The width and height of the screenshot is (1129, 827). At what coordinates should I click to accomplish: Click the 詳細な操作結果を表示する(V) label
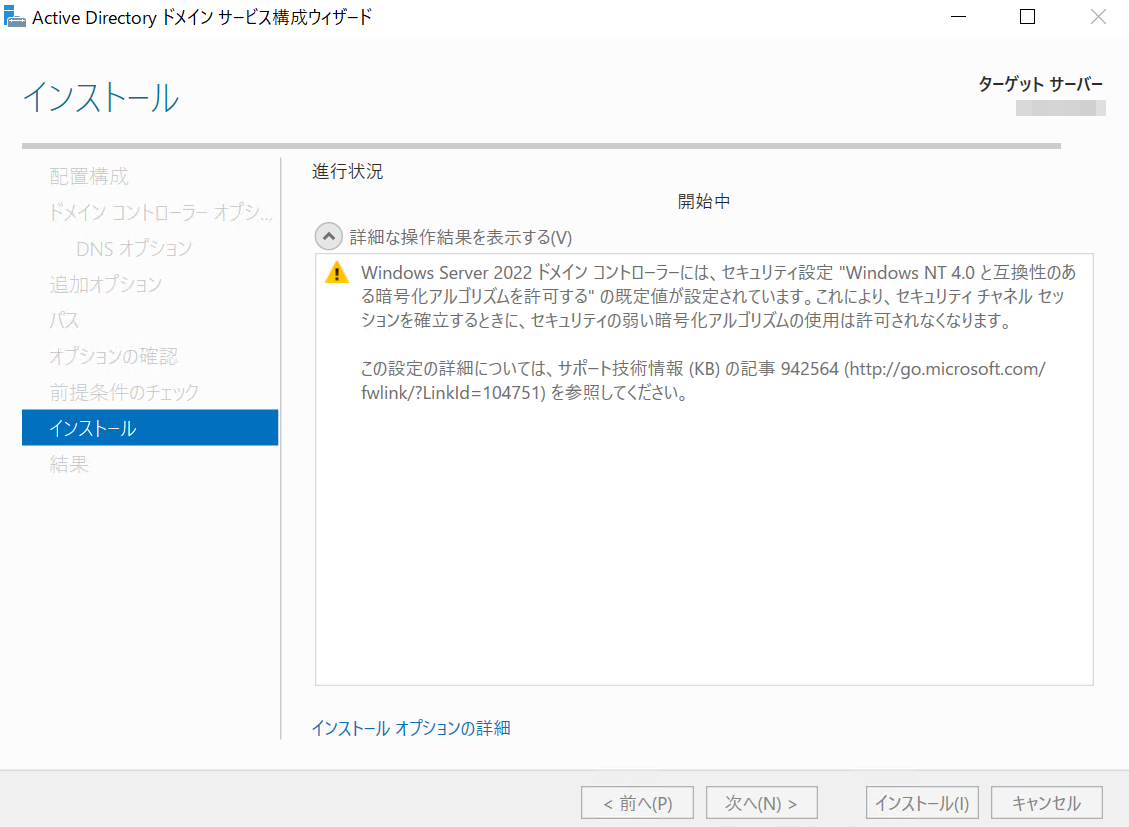pyautogui.click(x=461, y=238)
